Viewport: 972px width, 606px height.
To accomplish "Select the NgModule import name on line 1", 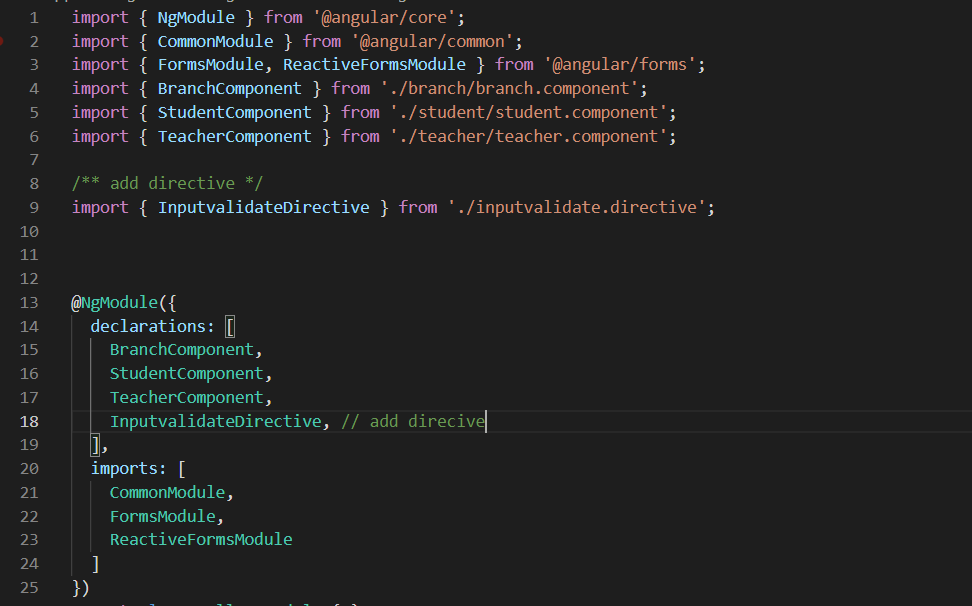I will click(196, 16).
